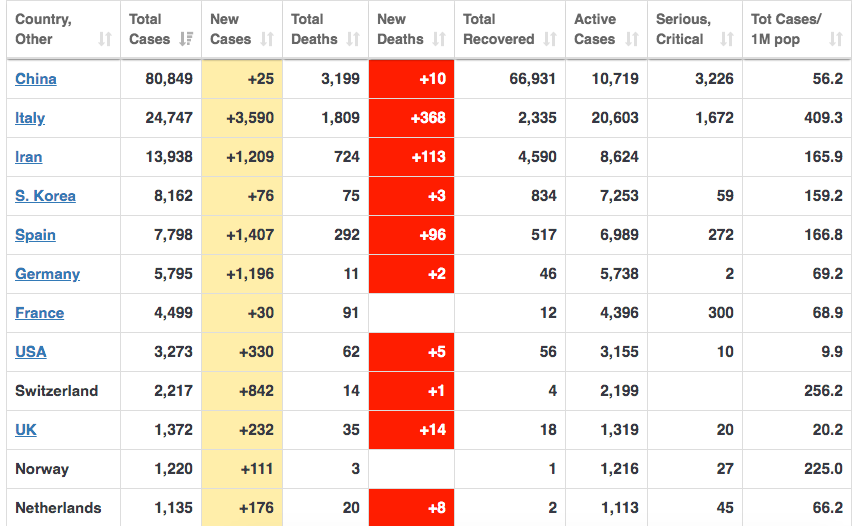The height and width of the screenshot is (526, 860).
Task: Select Italy's red +368 new deaths cell
Action: (x=411, y=118)
